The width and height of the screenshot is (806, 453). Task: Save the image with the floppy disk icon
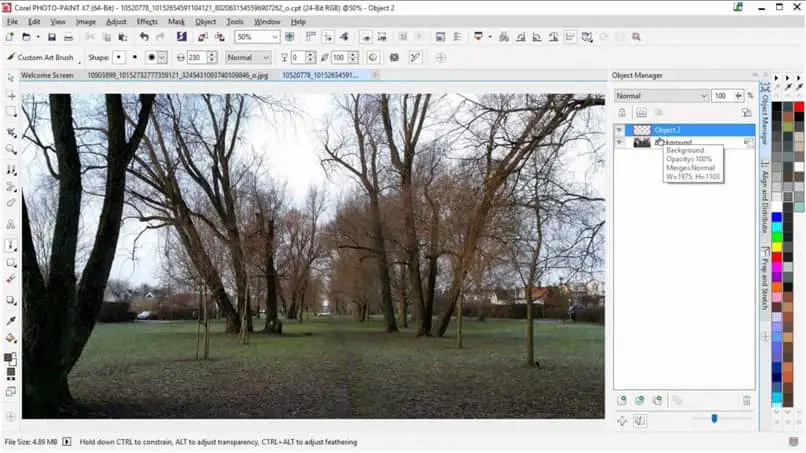click(x=52, y=37)
